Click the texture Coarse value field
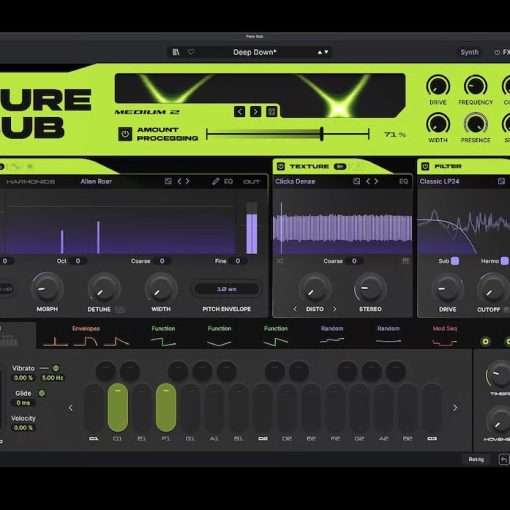 [x=354, y=261]
